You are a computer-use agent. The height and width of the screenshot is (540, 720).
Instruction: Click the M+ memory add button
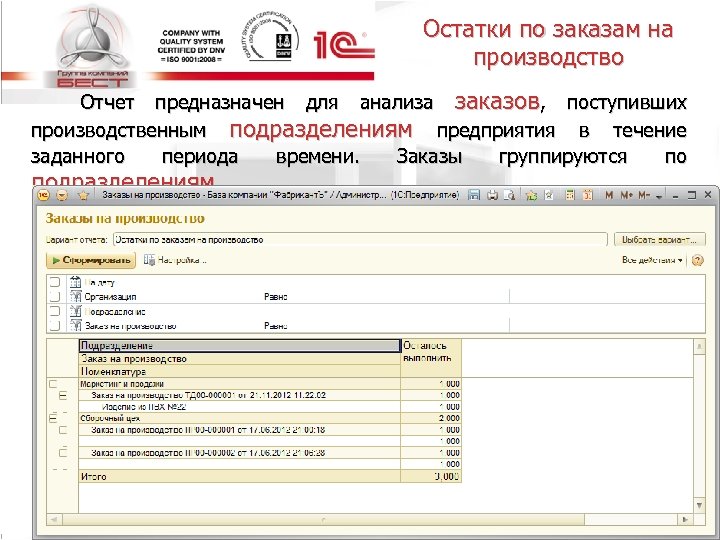(x=626, y=195)
